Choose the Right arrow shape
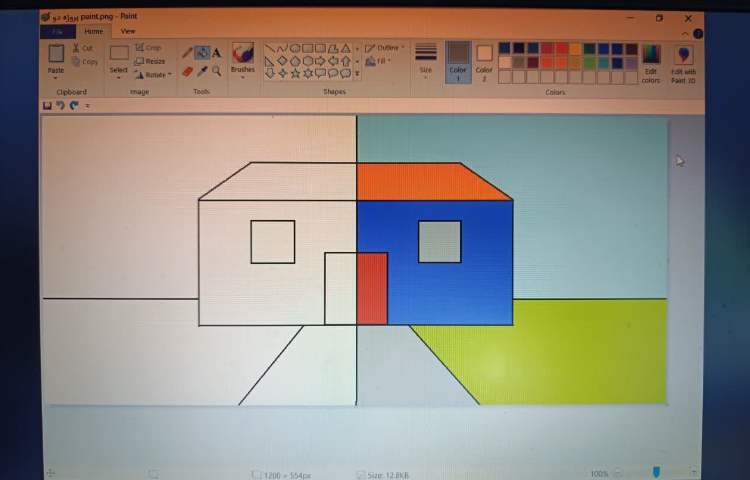Screen dimensions: 750x480 pos(320,61)
